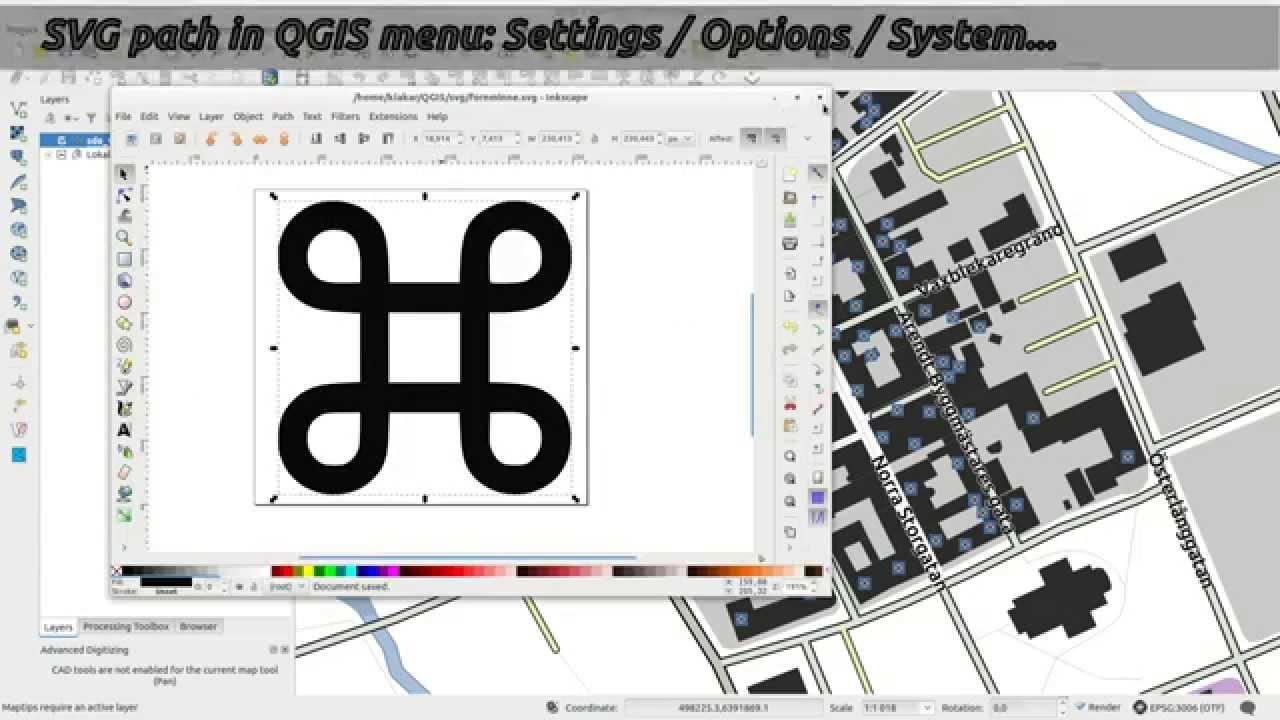Toggle the width-height lock icon
The height and width of the screenshot is (720, 1280).
click(x=595, y=139)
